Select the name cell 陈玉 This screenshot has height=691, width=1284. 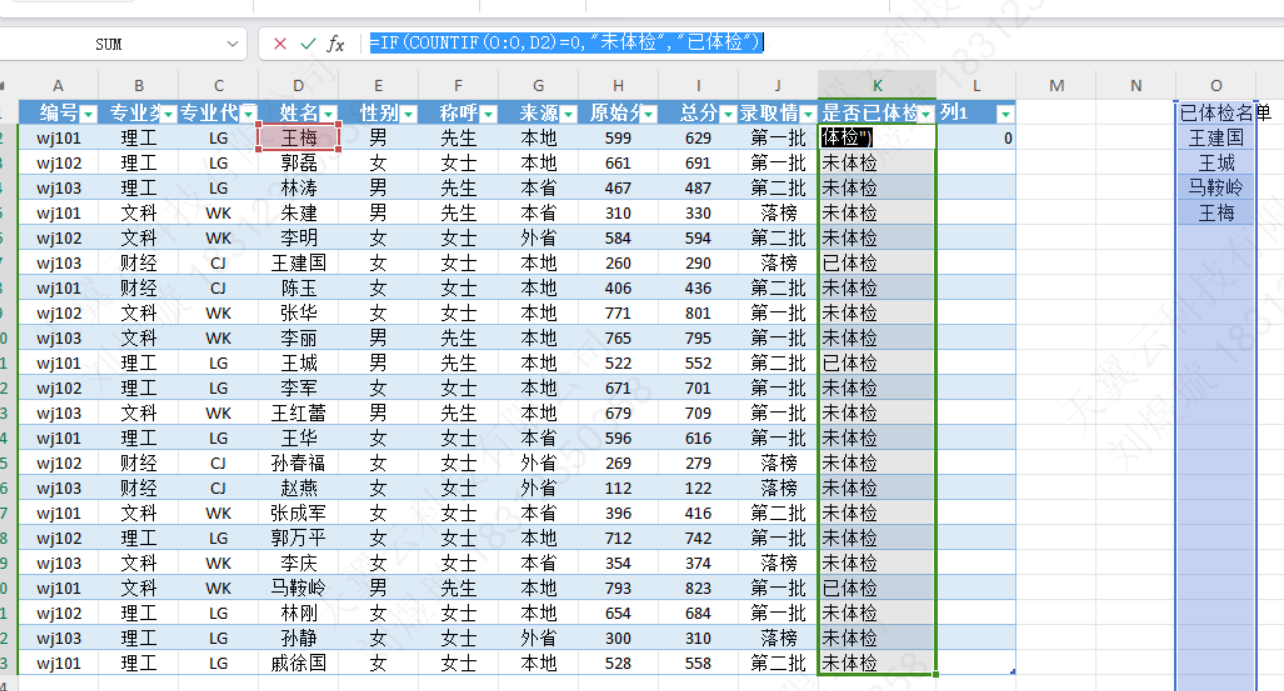tap(298, 288)
